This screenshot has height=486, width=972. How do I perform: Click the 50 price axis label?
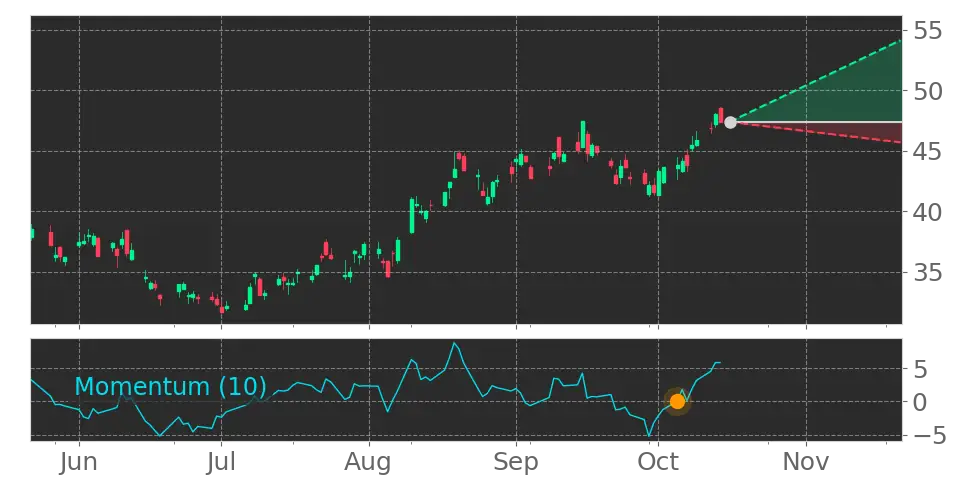[928, 91]
